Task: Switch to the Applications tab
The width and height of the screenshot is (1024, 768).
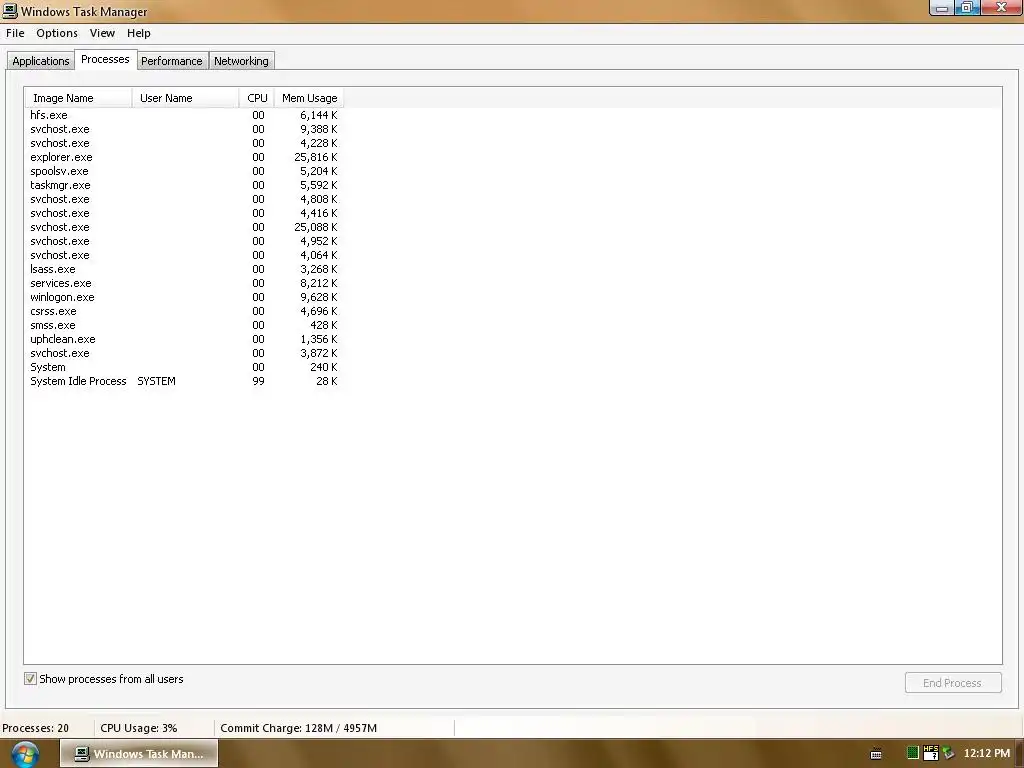Action: pos(40,61)
